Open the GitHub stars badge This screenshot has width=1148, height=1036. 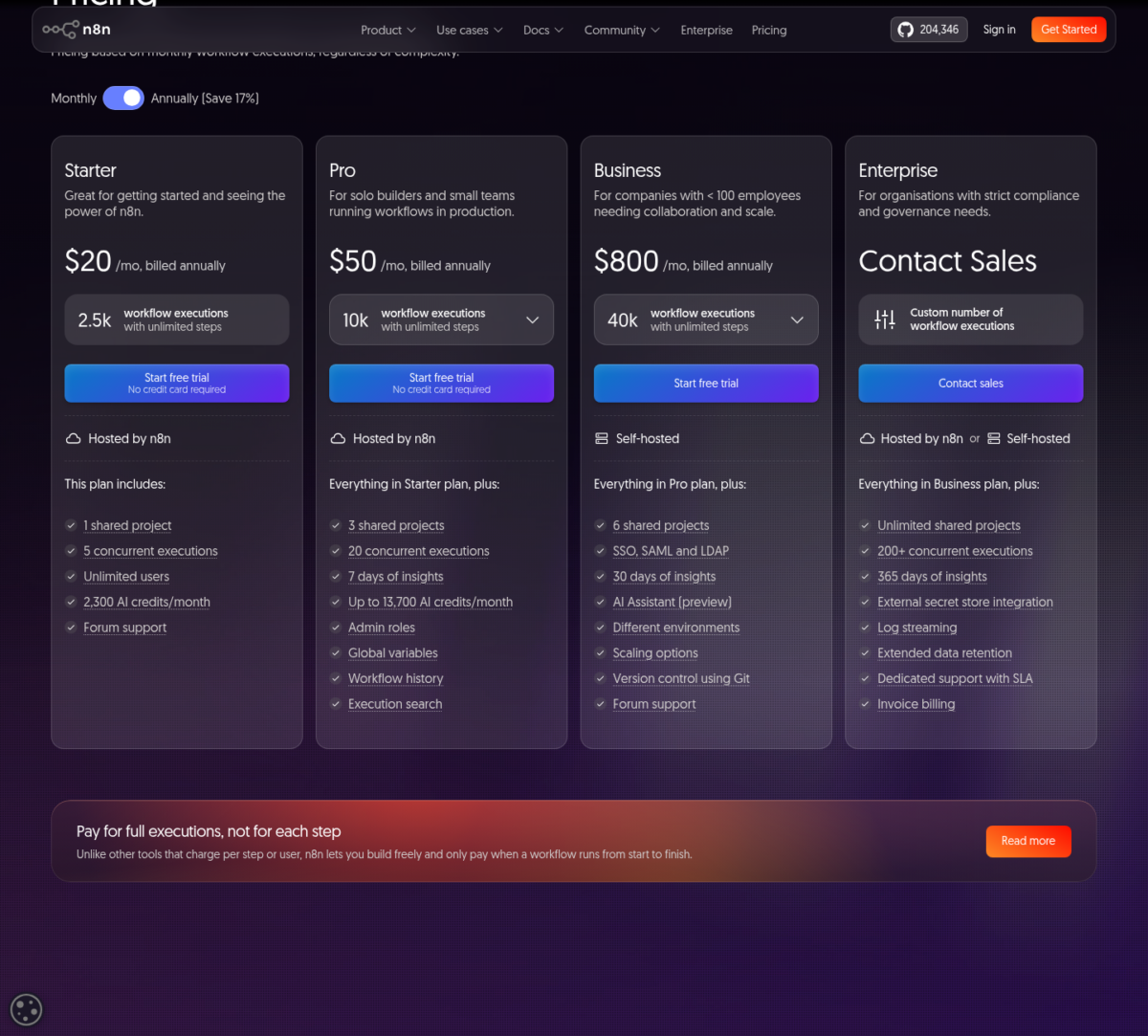(928, 30)
